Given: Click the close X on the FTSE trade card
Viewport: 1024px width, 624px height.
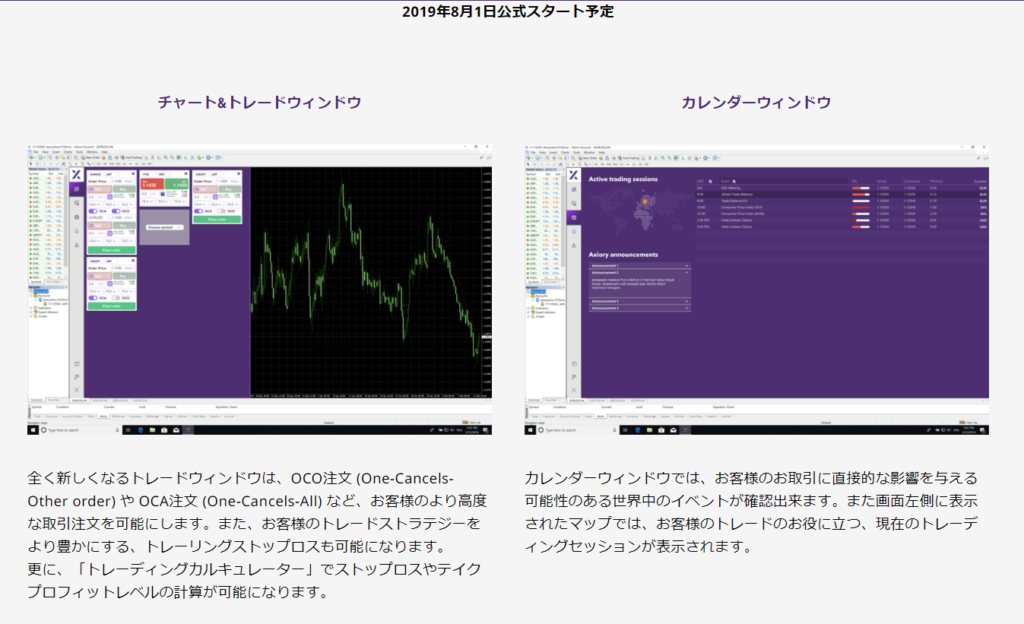Looking at the screenshot, I should (187, 172).
